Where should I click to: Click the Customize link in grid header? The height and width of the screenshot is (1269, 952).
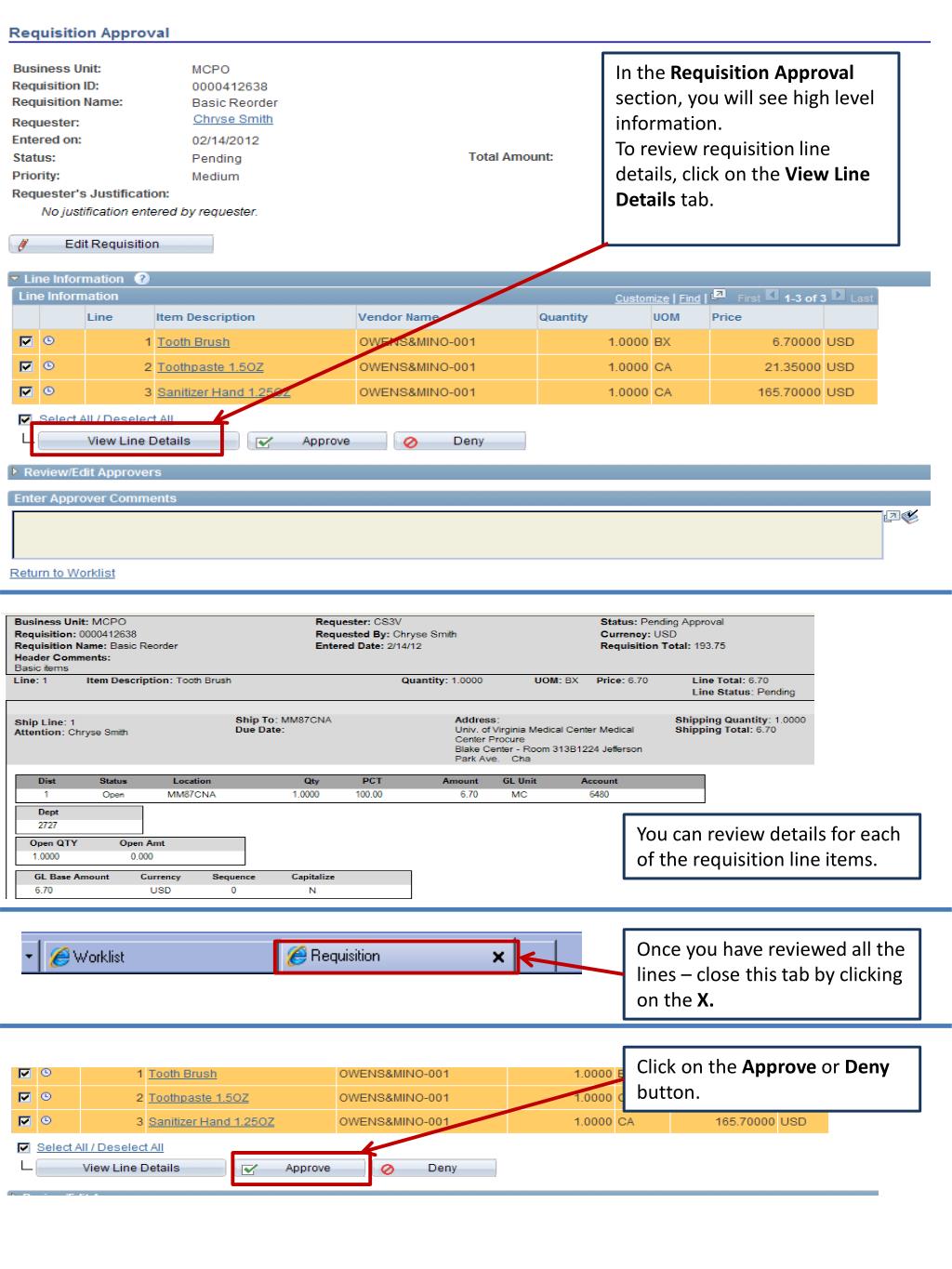point(641,298)
